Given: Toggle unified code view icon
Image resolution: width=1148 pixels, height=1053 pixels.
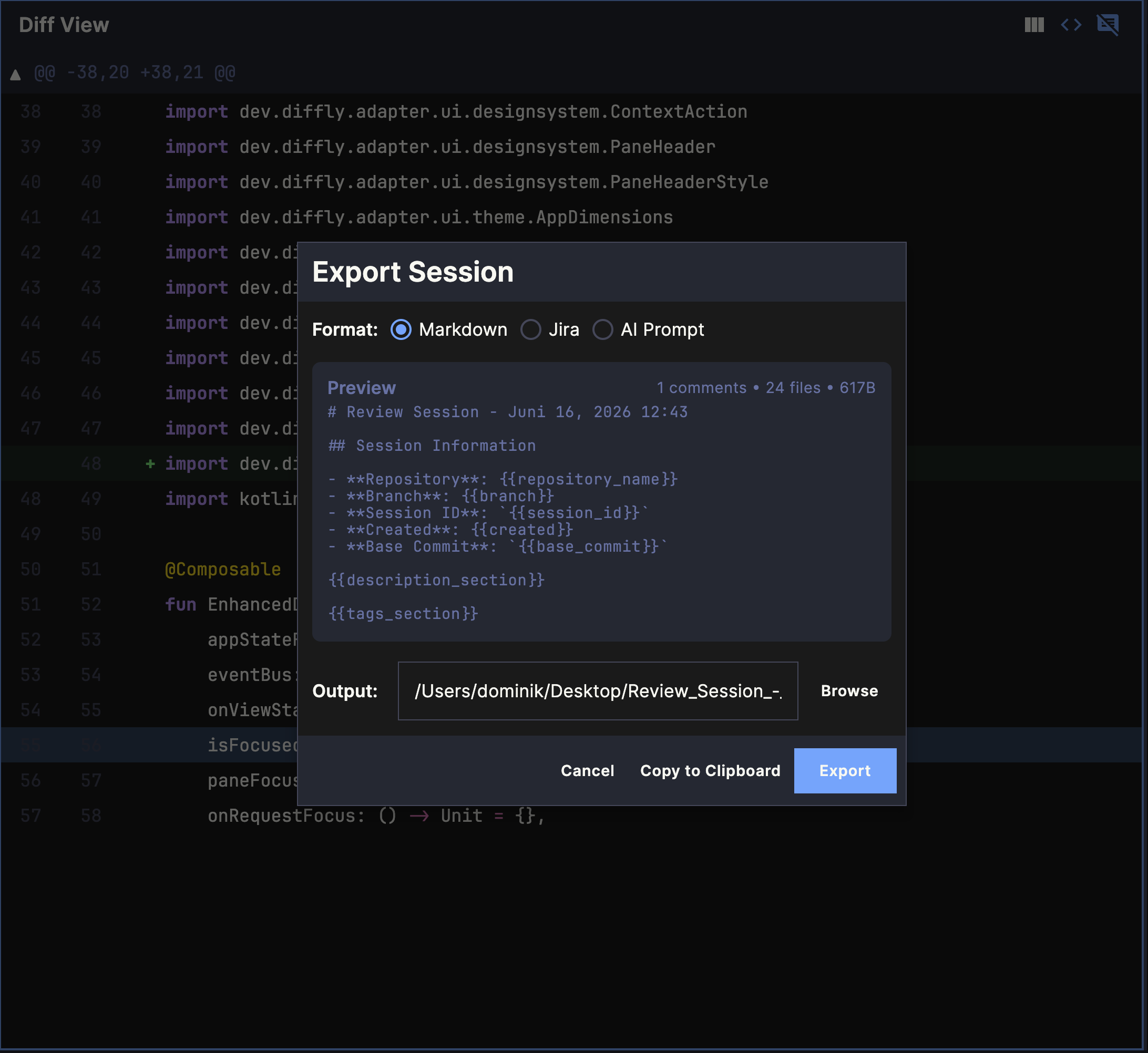Looking at the screenshot, I should click(1071, 25).
